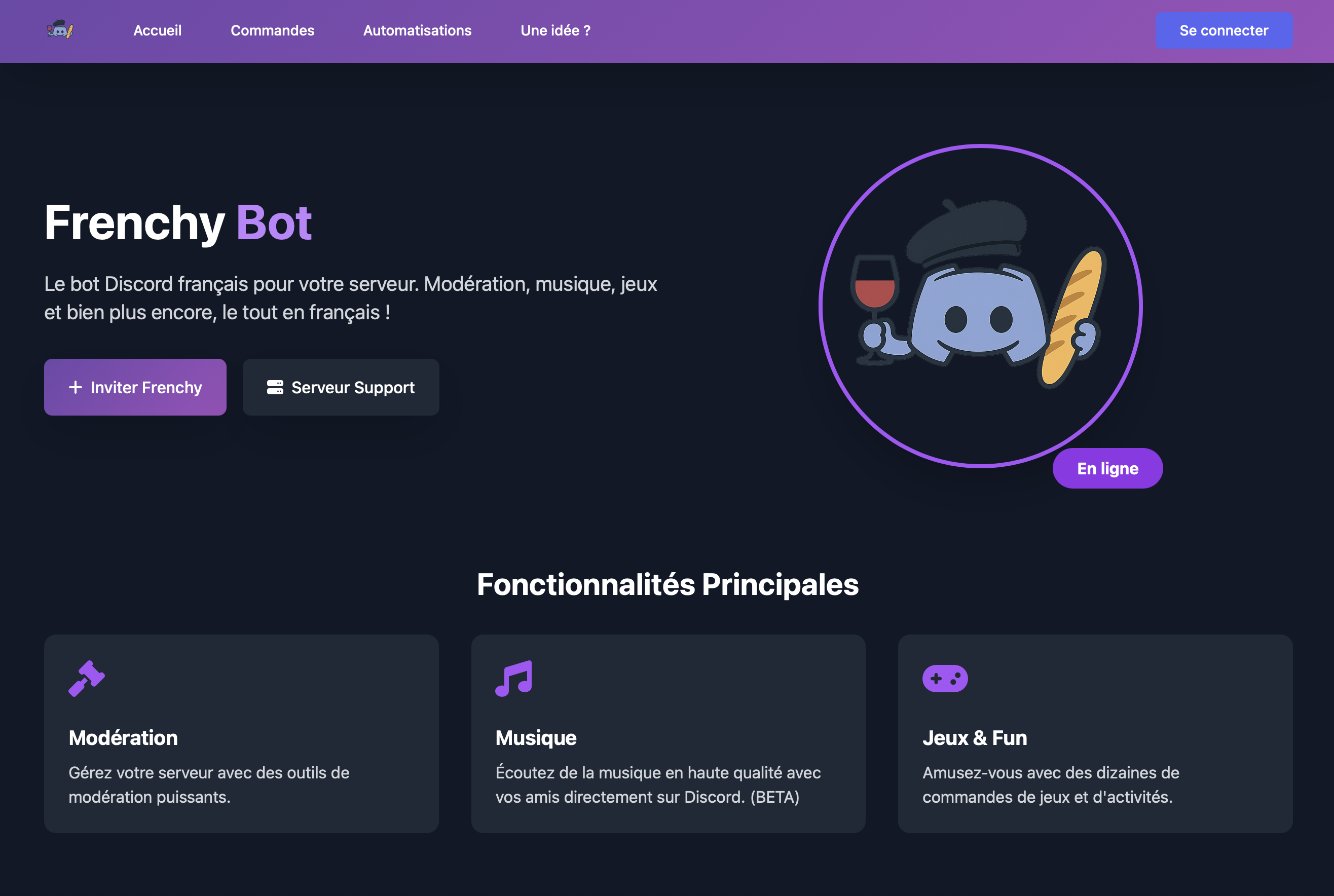This screenshot has width=1334, height=896.
Task: Click the Frenchy Bot main heading
Action: click(x=178, y=223)
